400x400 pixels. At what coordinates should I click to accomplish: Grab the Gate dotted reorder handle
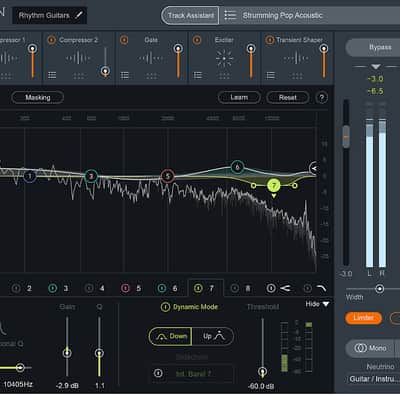pyautogui.click(x=151, y=76)
